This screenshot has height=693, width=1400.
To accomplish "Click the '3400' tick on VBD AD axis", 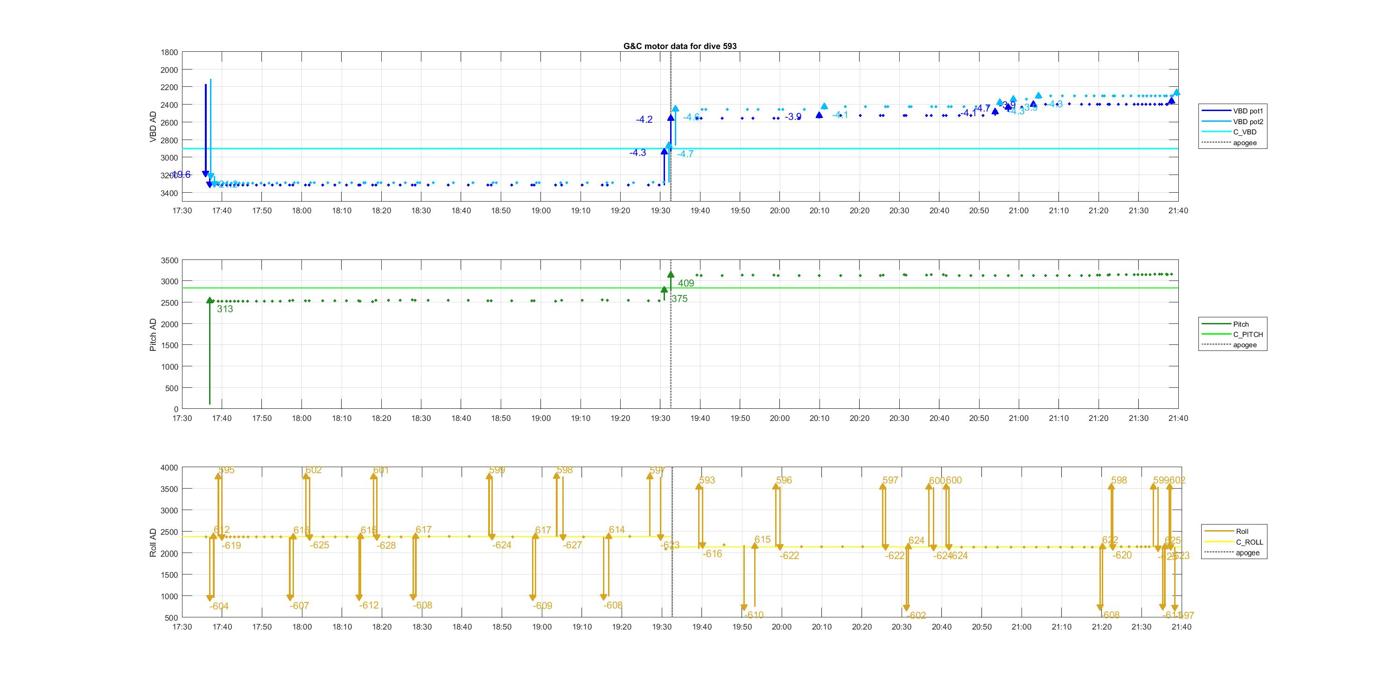I will (170, 193).
